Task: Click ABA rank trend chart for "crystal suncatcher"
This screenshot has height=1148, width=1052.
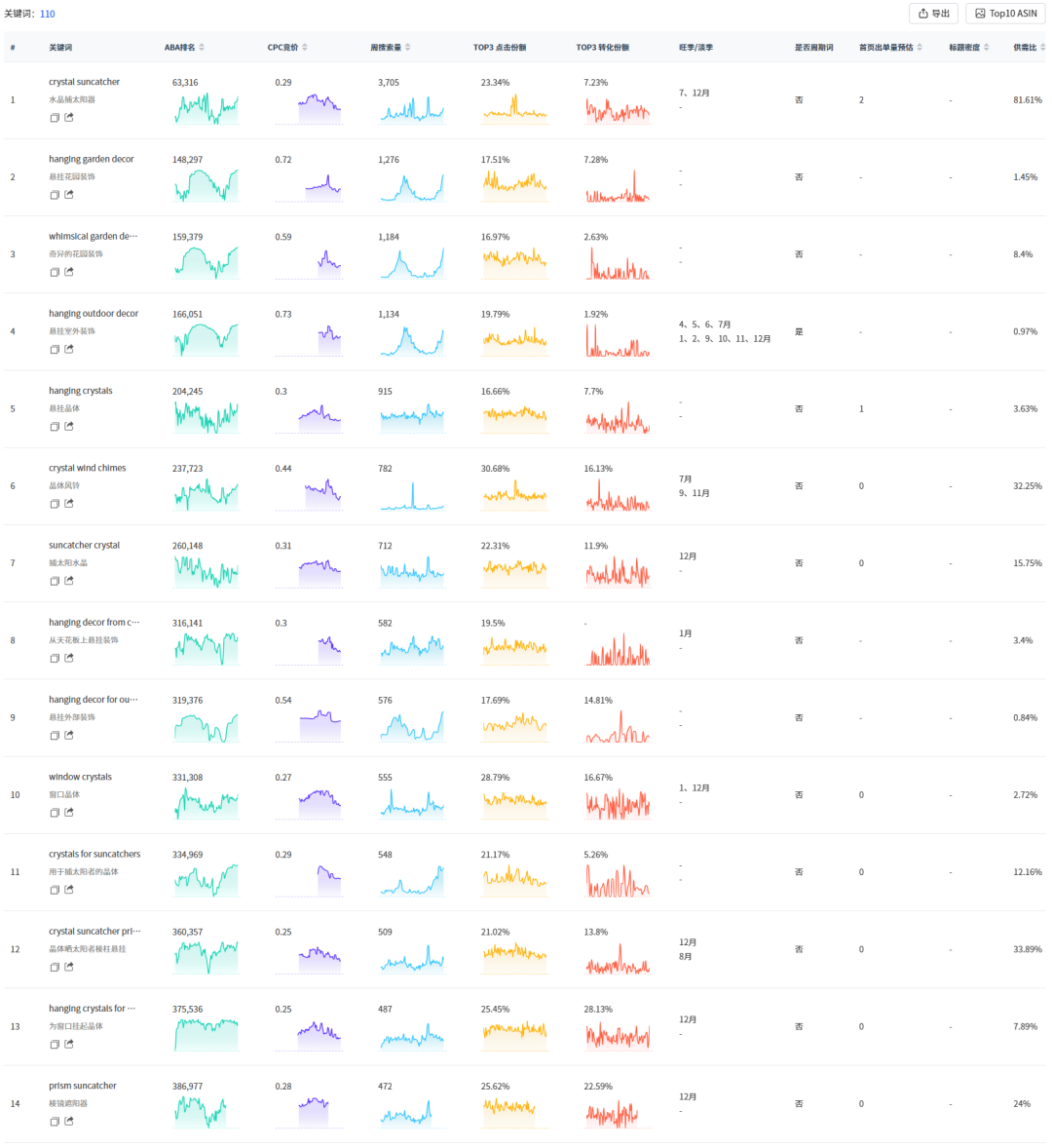Action: pyautogui.click(x=206, y=108)
